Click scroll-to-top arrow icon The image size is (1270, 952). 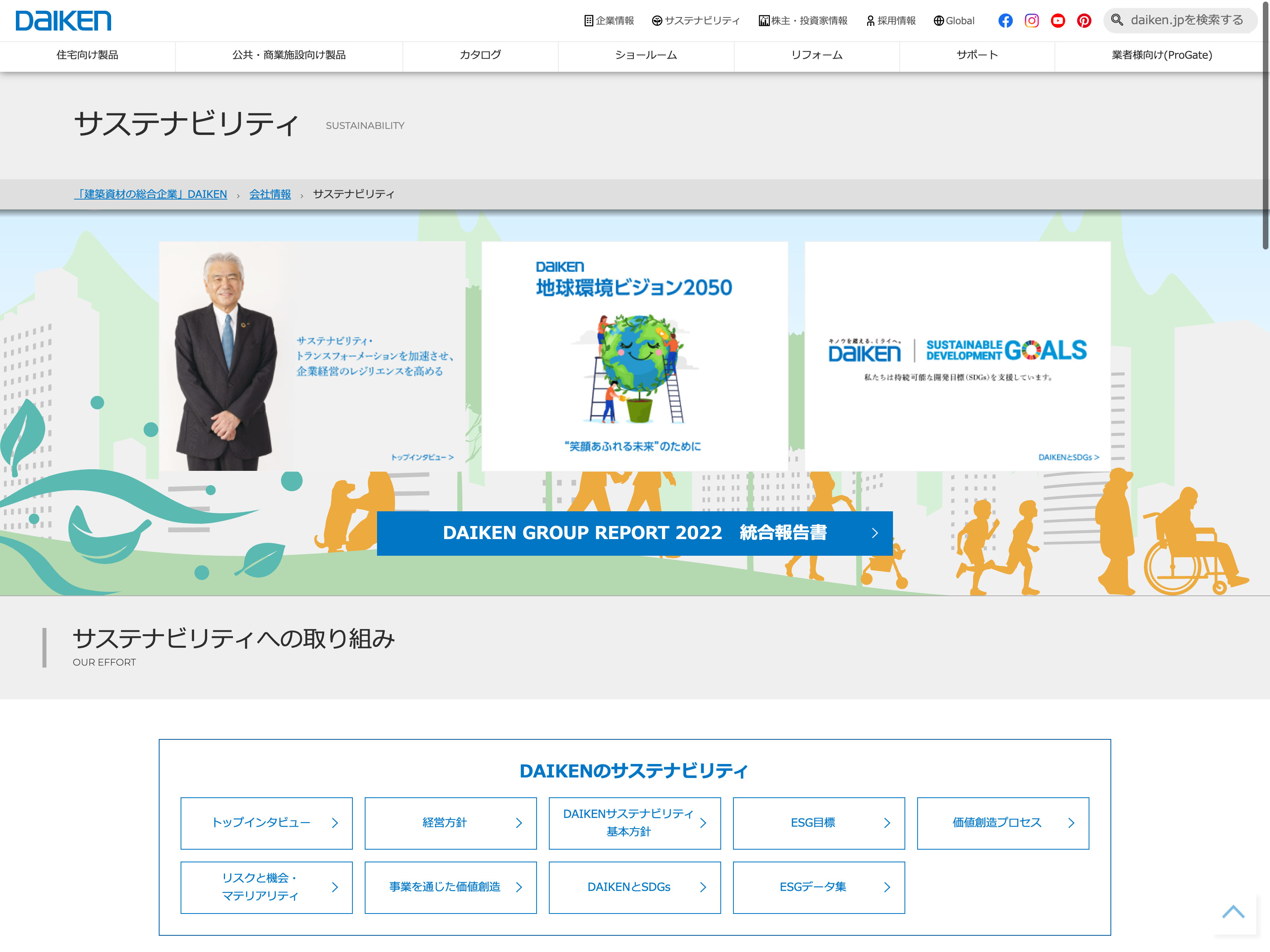[x=1233, y=912]
